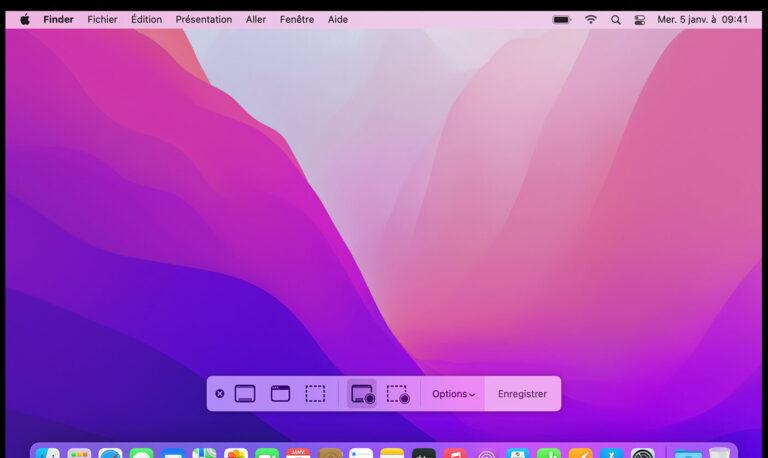Open Music from the Dock
This screenshot has height=458, width=768.
(x=455, y=453)
